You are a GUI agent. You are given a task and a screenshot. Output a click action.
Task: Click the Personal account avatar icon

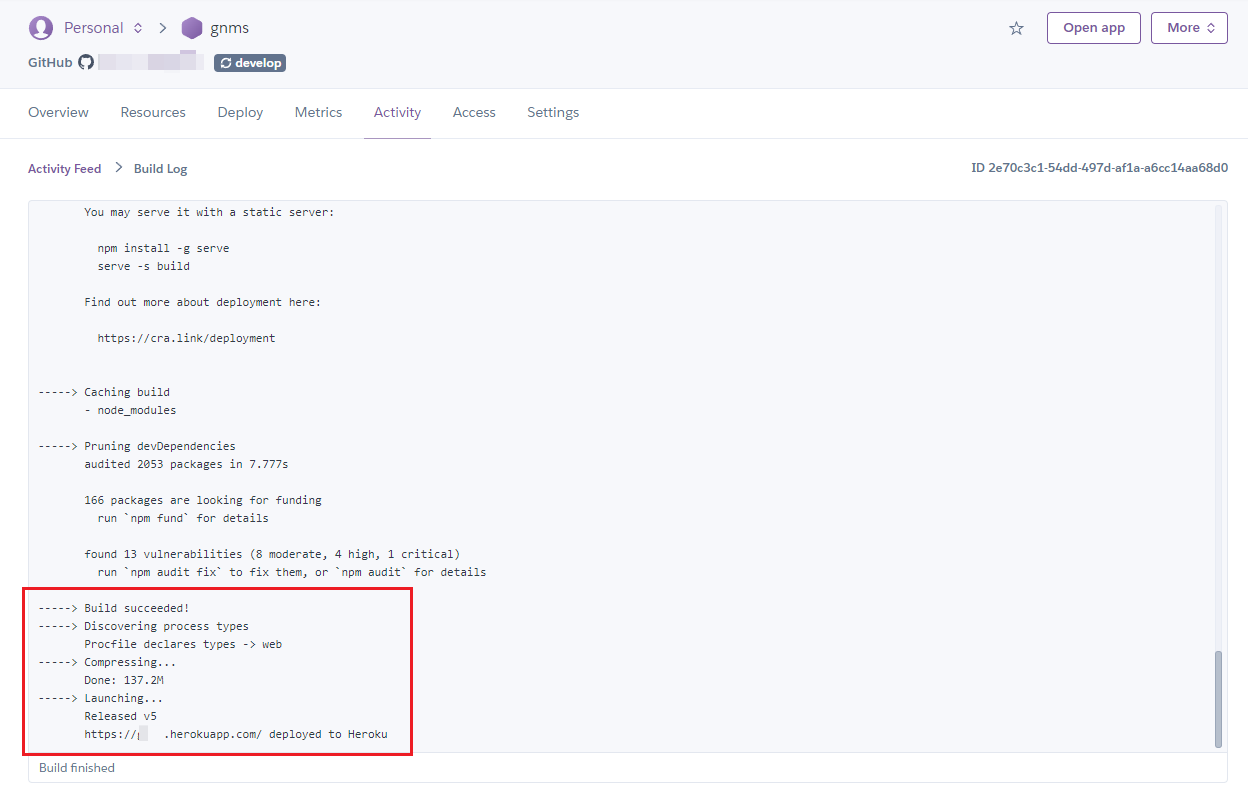tap(41, 28)
